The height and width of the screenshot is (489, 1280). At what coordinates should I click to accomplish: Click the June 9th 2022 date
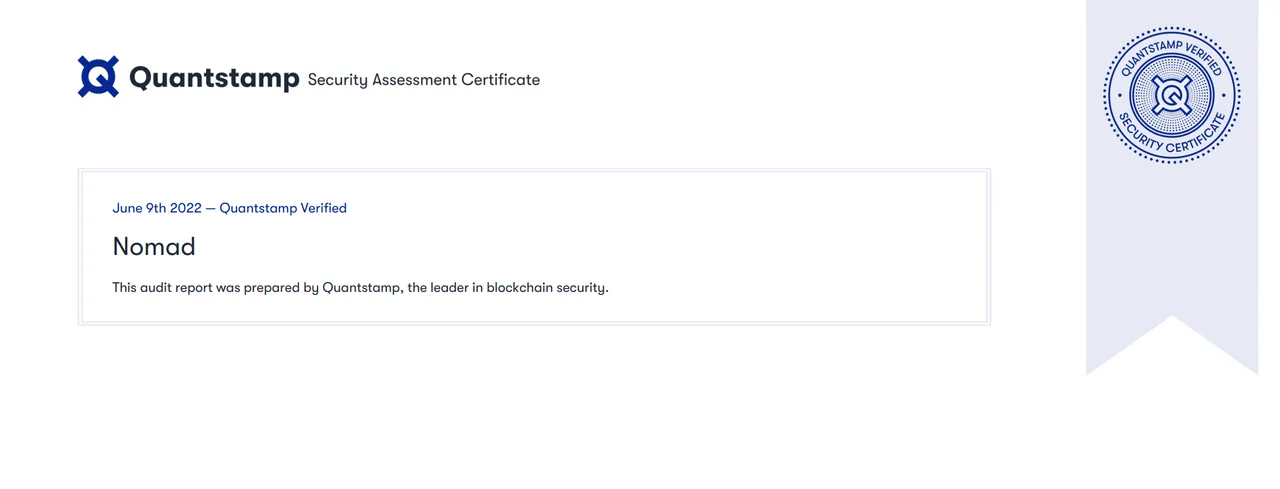coord(157,208)
